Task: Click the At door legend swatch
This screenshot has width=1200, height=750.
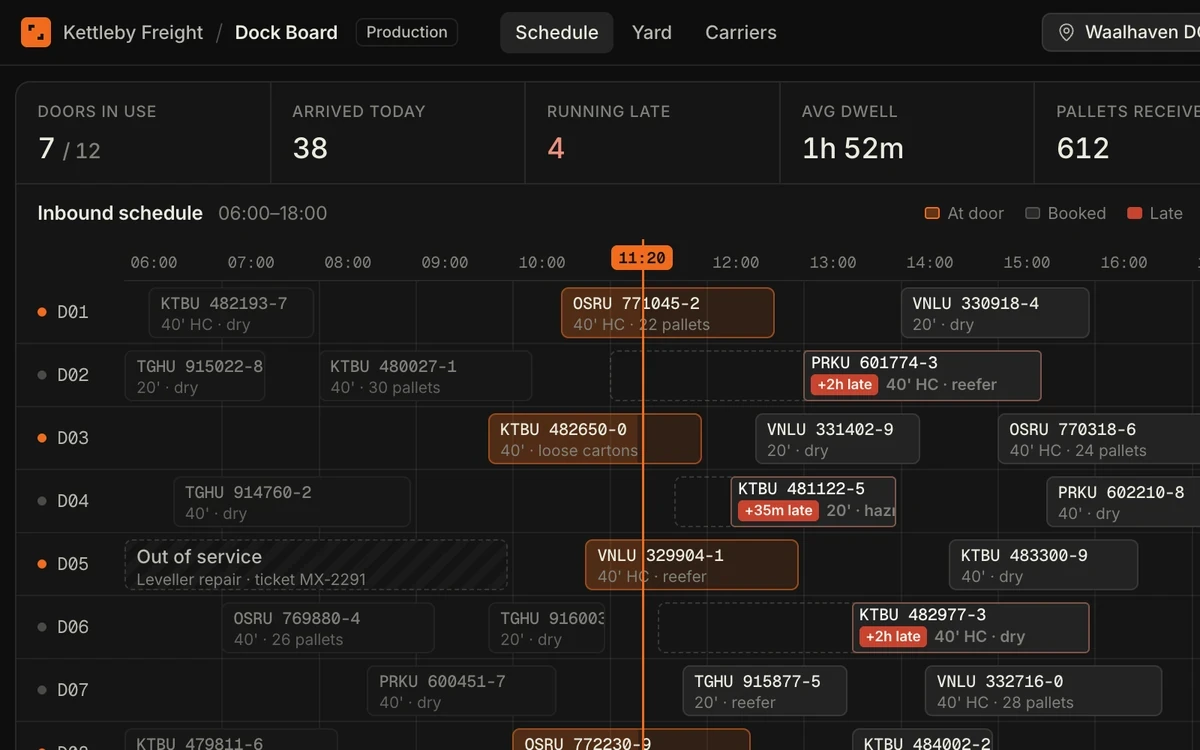Action: point(932,213)
